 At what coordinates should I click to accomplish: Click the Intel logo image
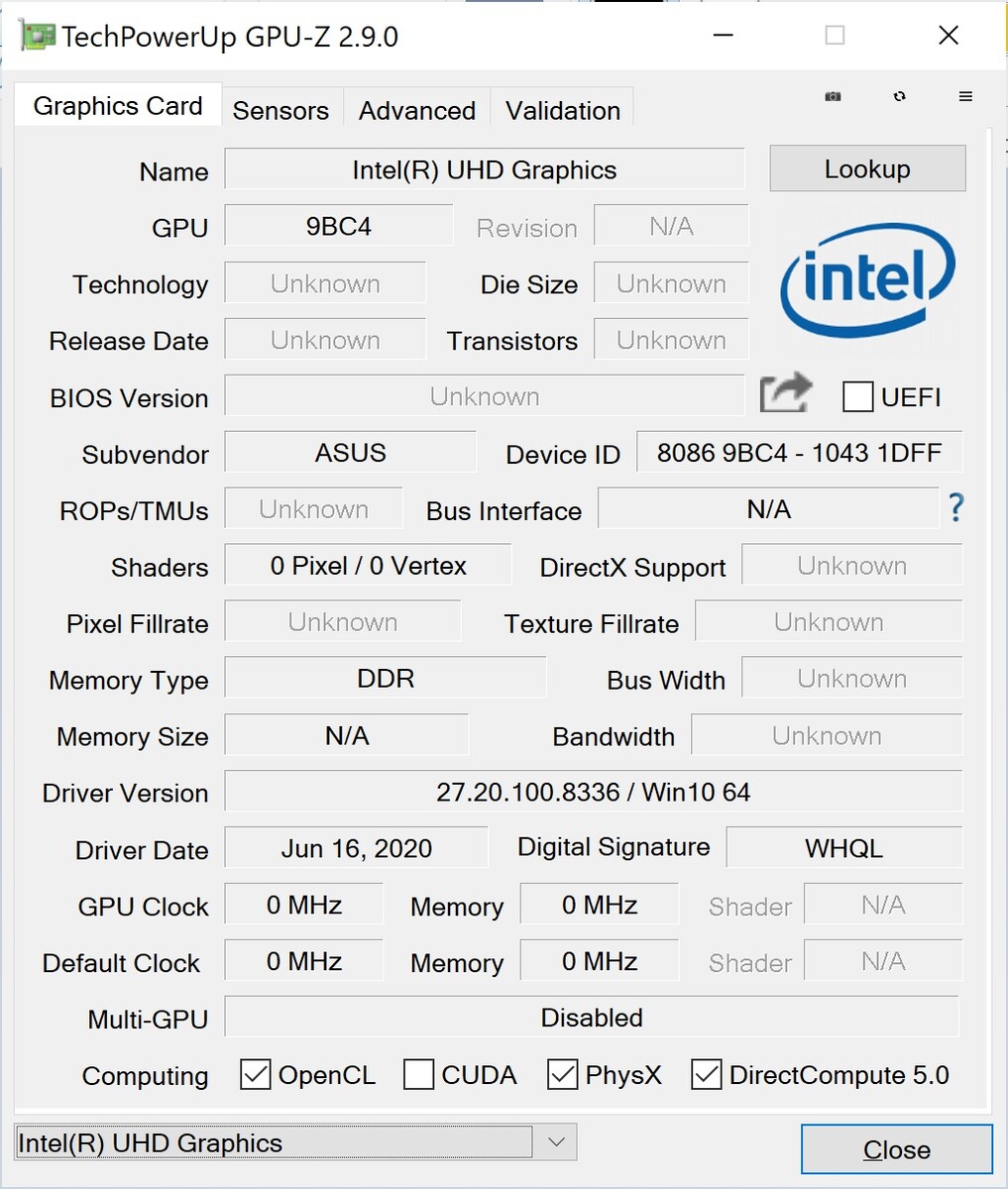pos(867,278)
